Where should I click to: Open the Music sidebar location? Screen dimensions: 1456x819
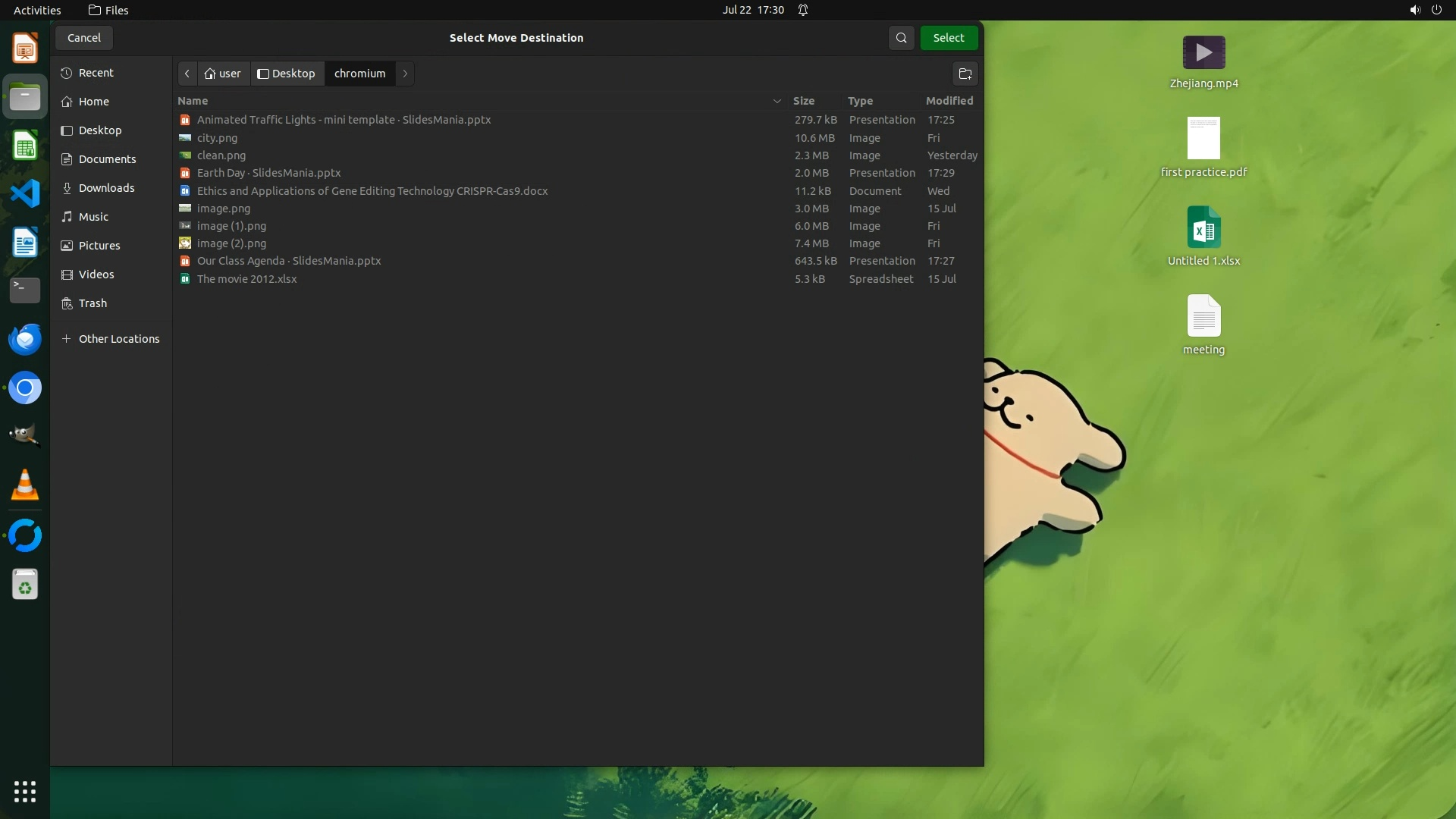[93, 217]
